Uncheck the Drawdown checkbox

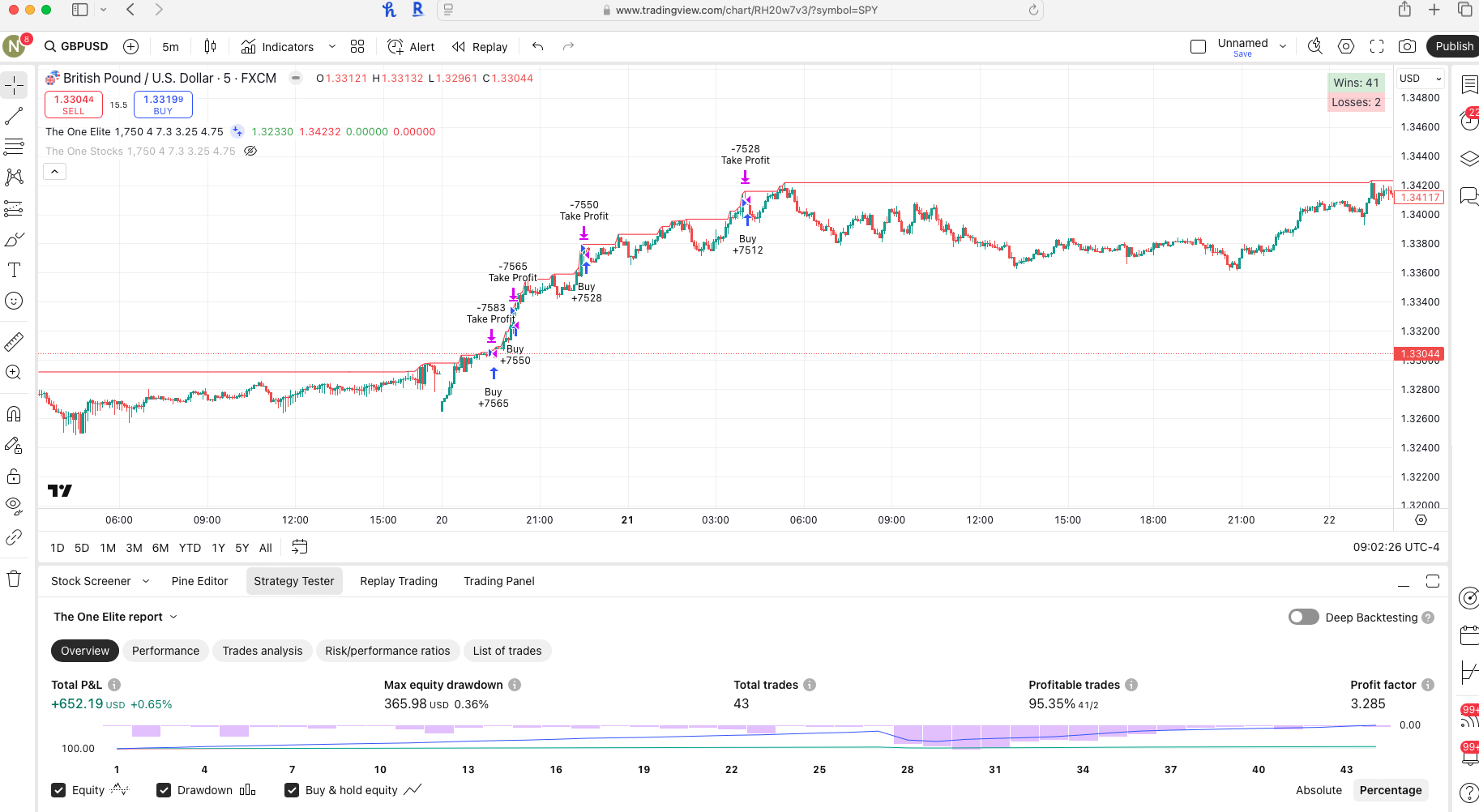(164, 790)
